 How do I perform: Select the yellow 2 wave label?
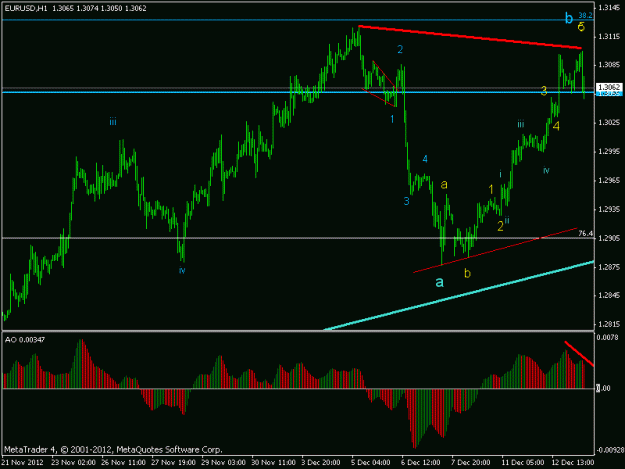(500, 226)
